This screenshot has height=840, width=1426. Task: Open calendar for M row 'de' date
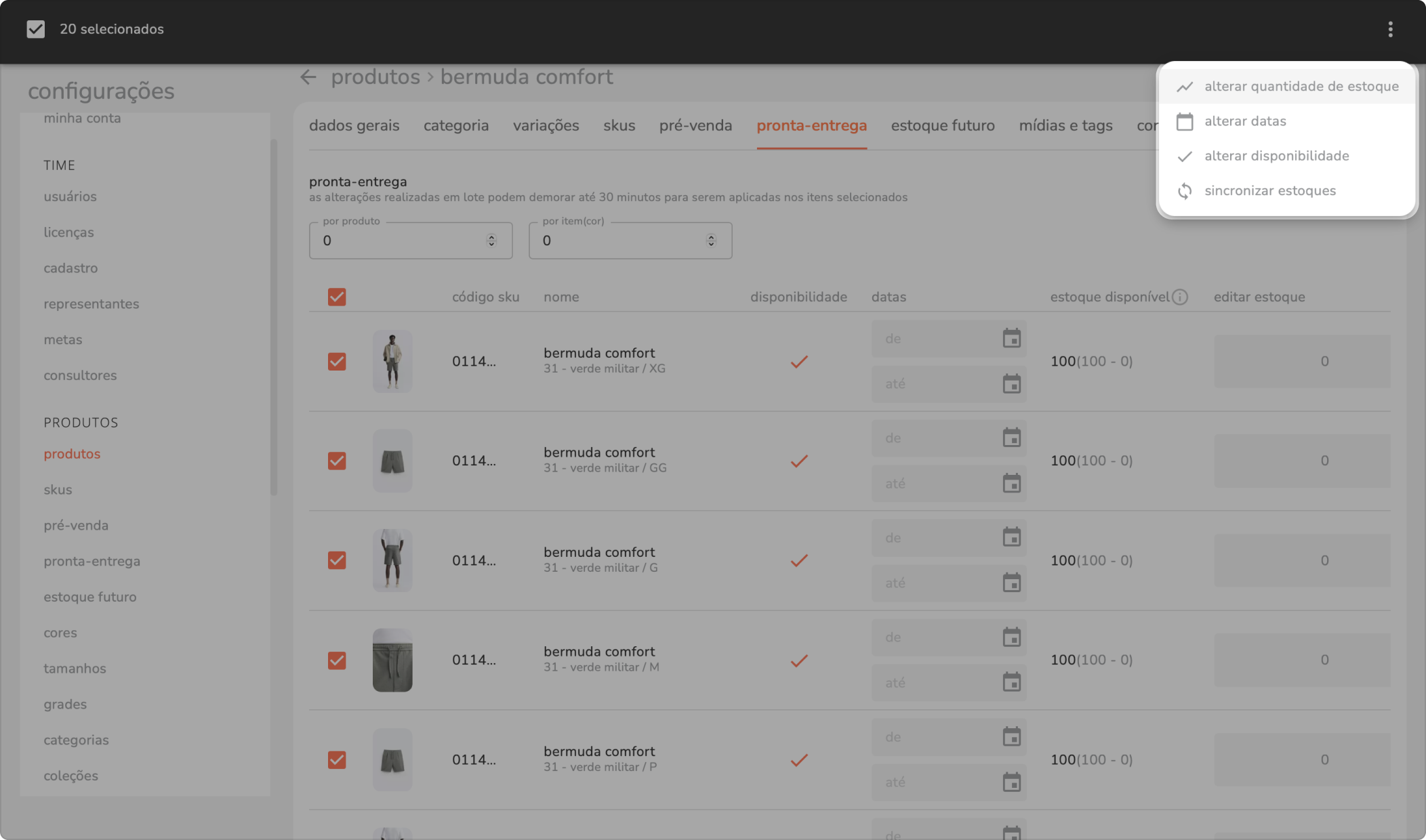point(1011,637)
